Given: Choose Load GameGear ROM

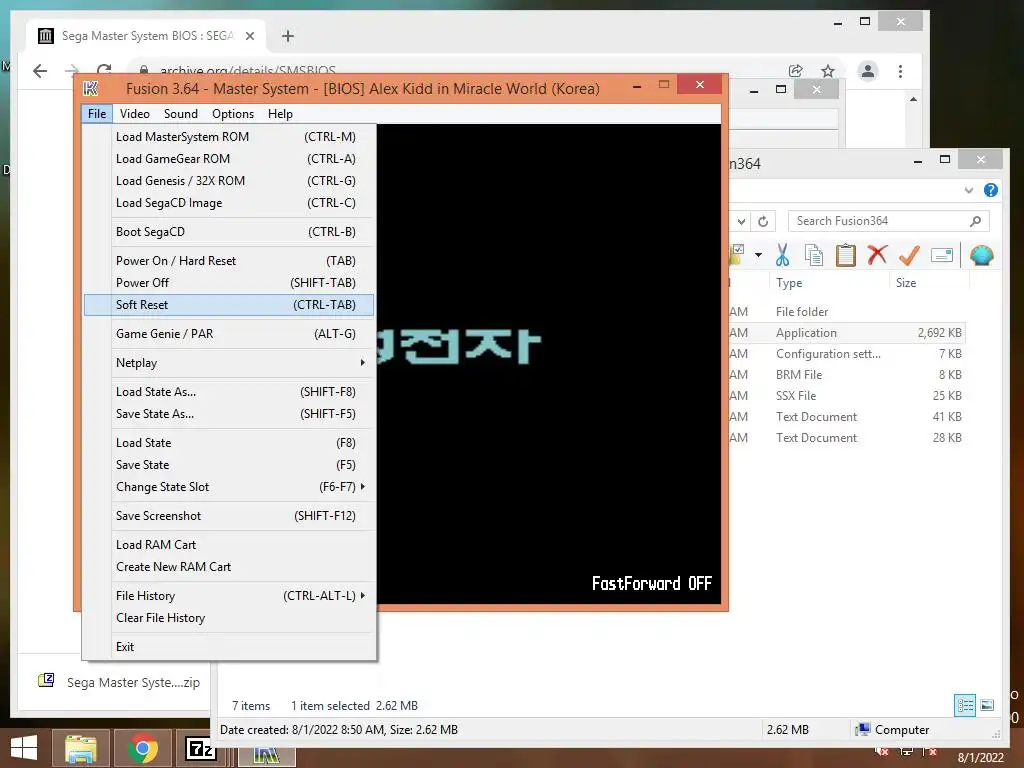Looking at the screenshot, I should point(229,159).
